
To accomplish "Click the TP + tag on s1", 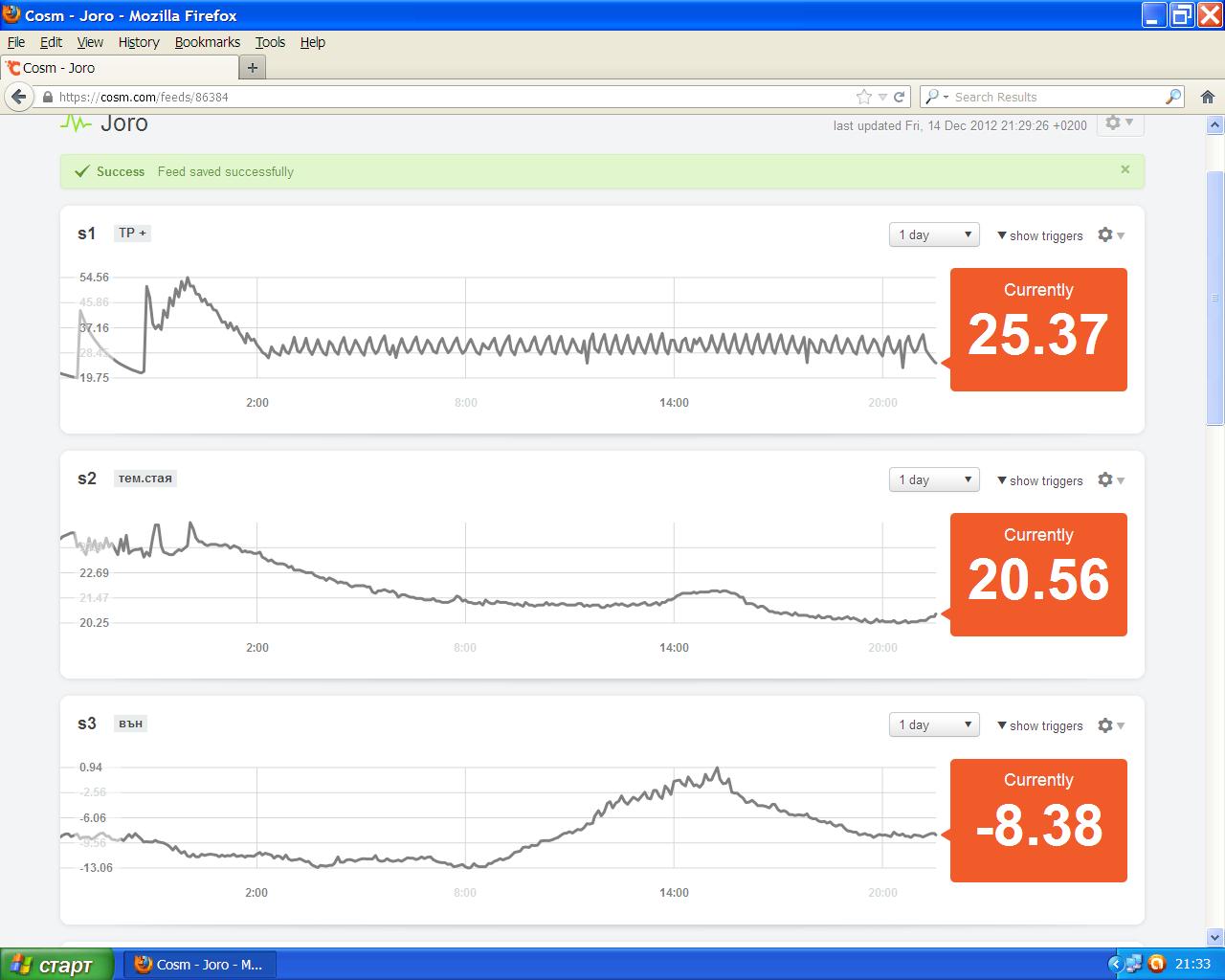I will point(132,233).
